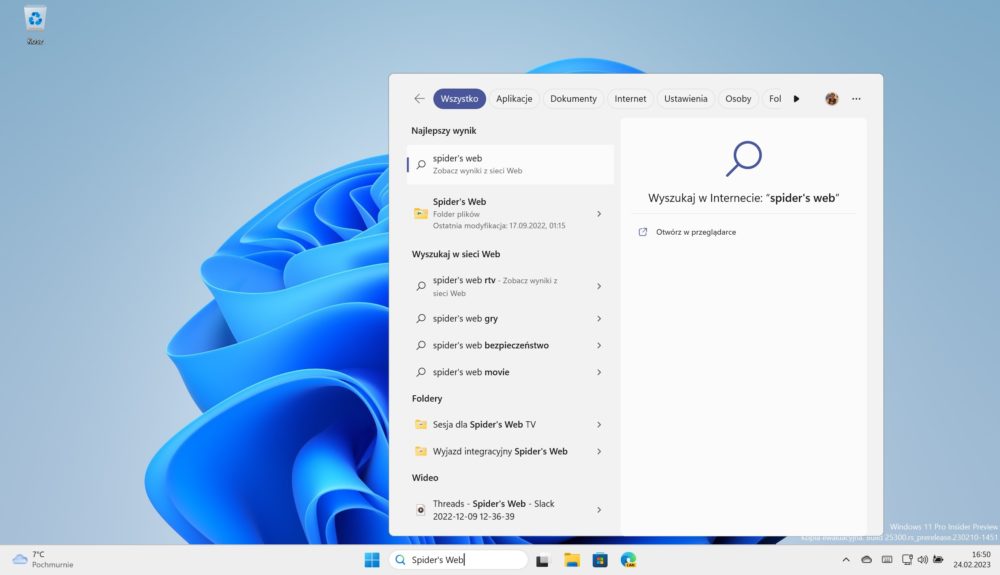This screenshot has width=1000, height=575.
Task: Switch to the Aplikacje filter tab
Action: (x=514, y=99)
